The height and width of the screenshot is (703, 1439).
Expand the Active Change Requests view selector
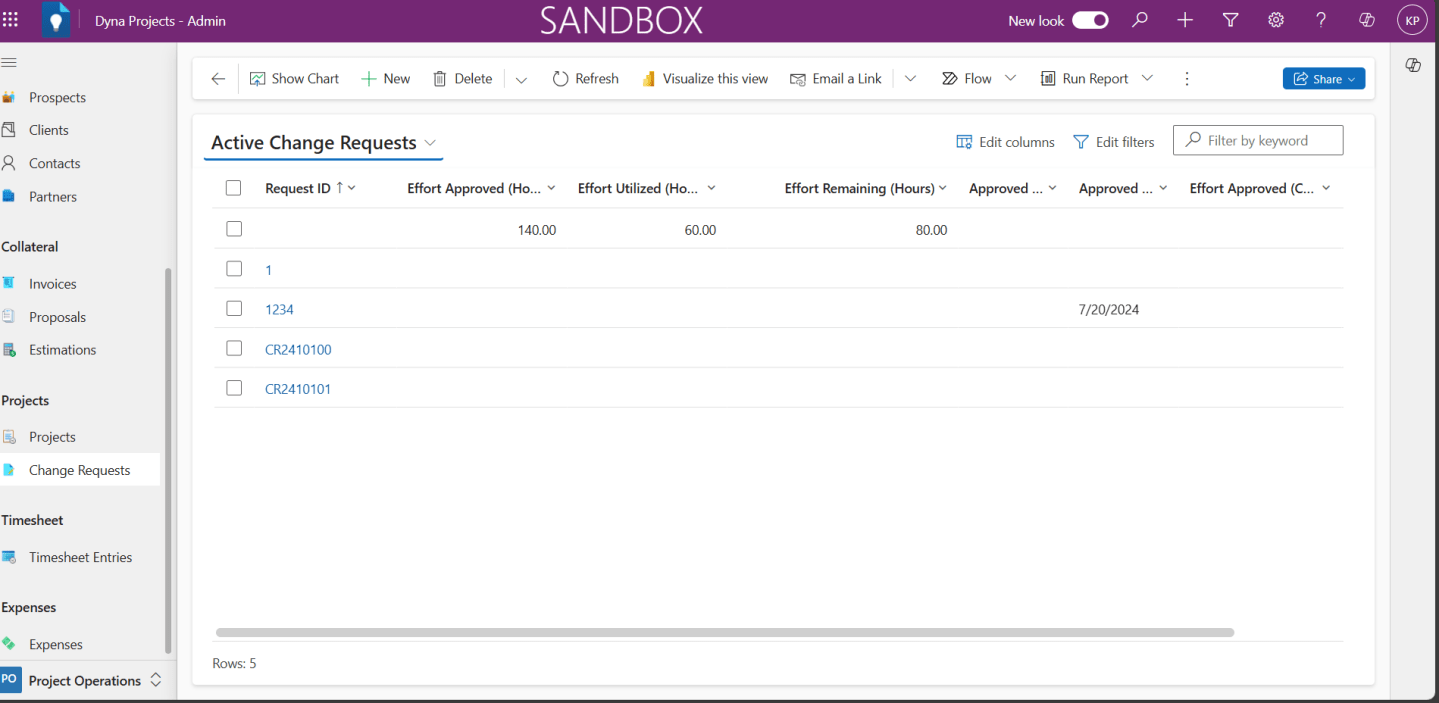tap(430, 143)
